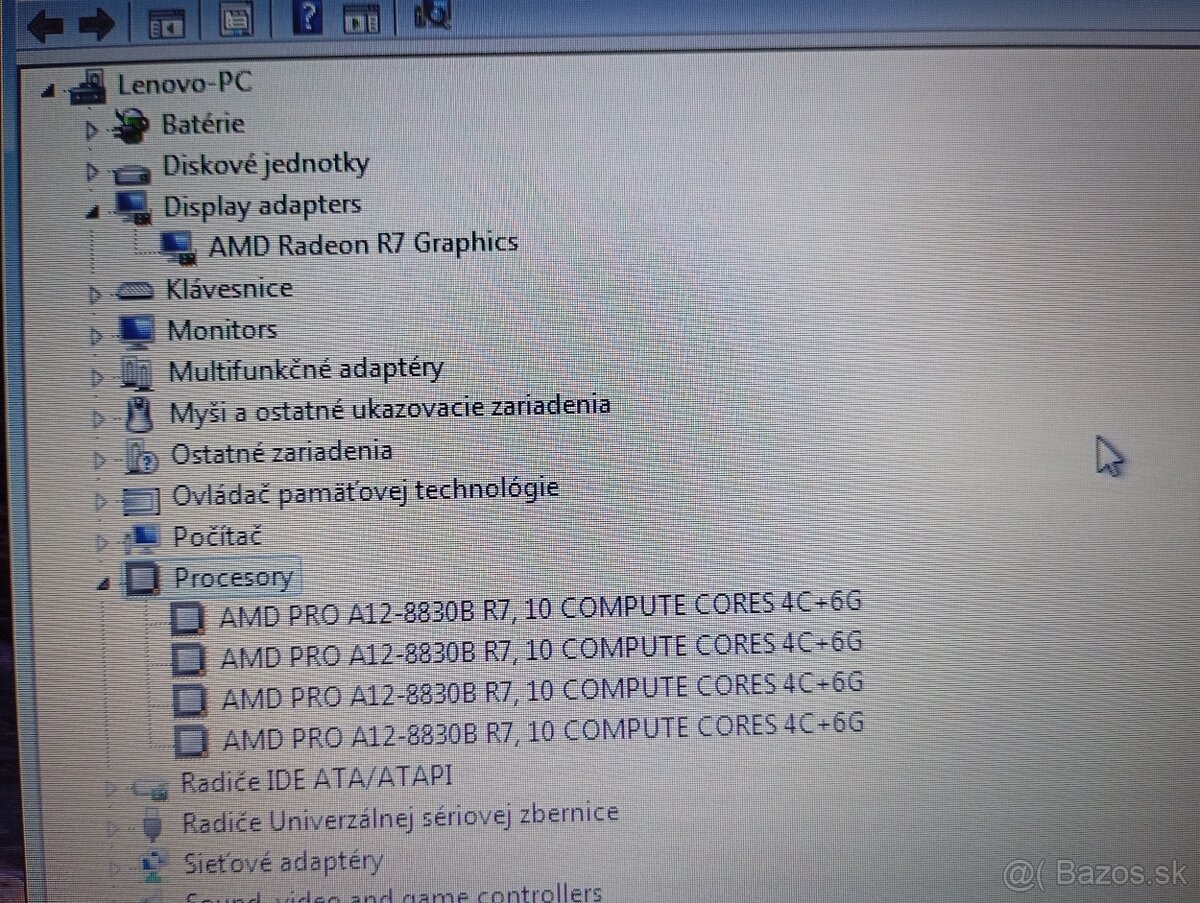Click the Back arrow toolbar button
This screenshot has width=1200, height=903.
click(x=45, y=26)
